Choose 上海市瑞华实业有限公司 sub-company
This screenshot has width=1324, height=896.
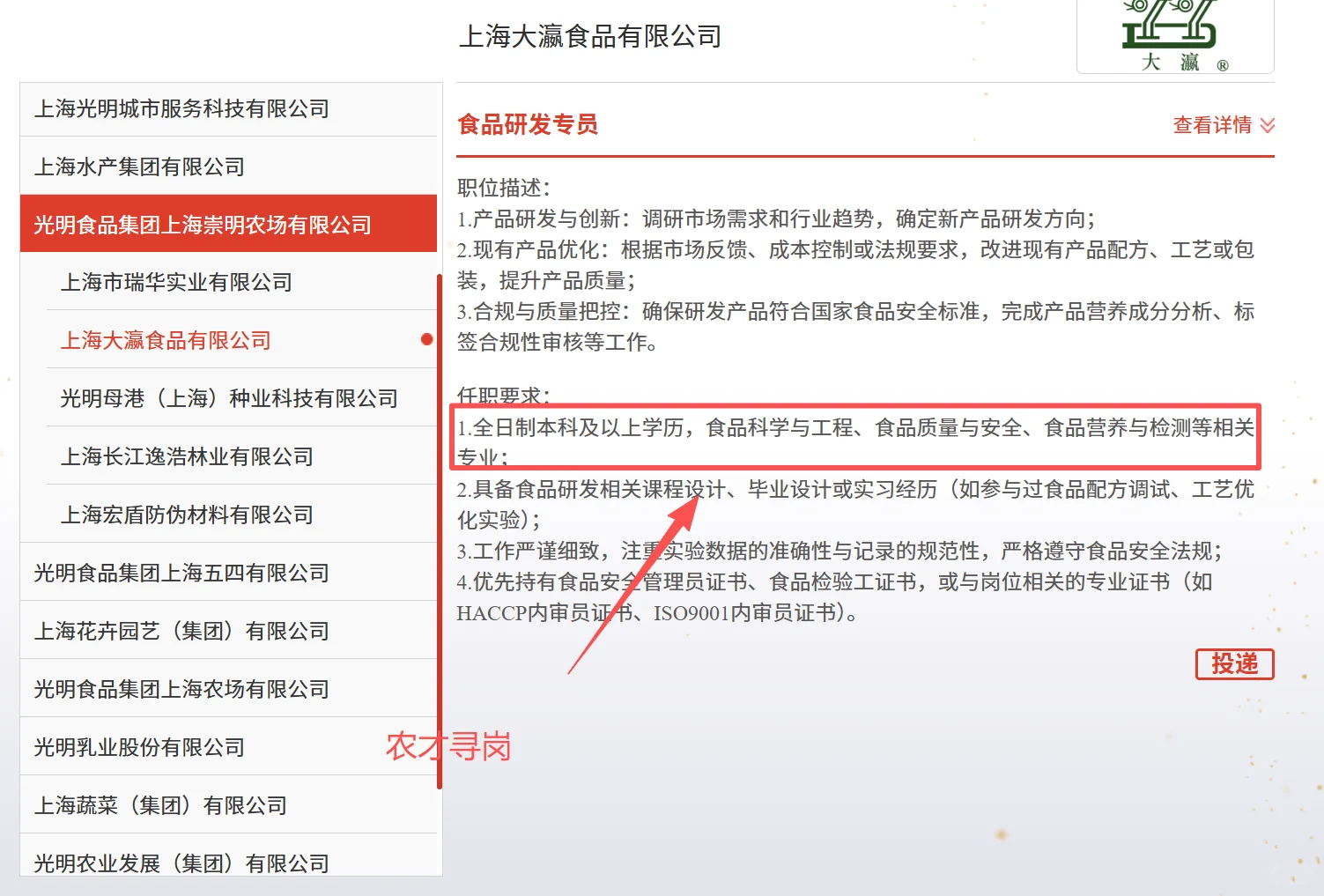pos(241,282)
